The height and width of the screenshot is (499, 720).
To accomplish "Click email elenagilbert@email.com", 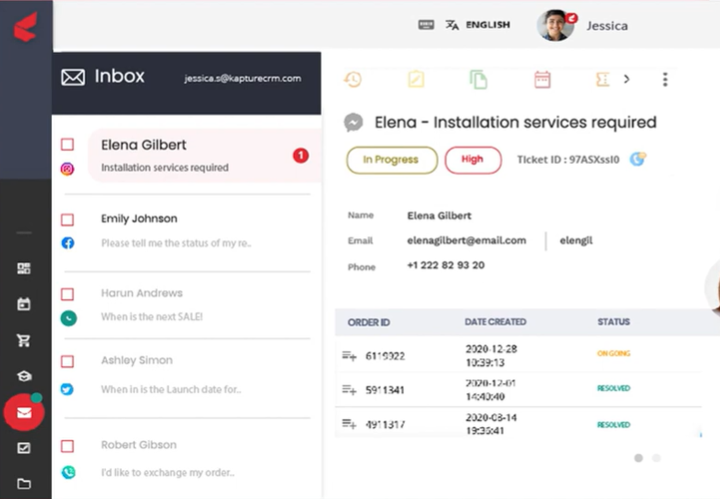I will click(x=467, y=241).
